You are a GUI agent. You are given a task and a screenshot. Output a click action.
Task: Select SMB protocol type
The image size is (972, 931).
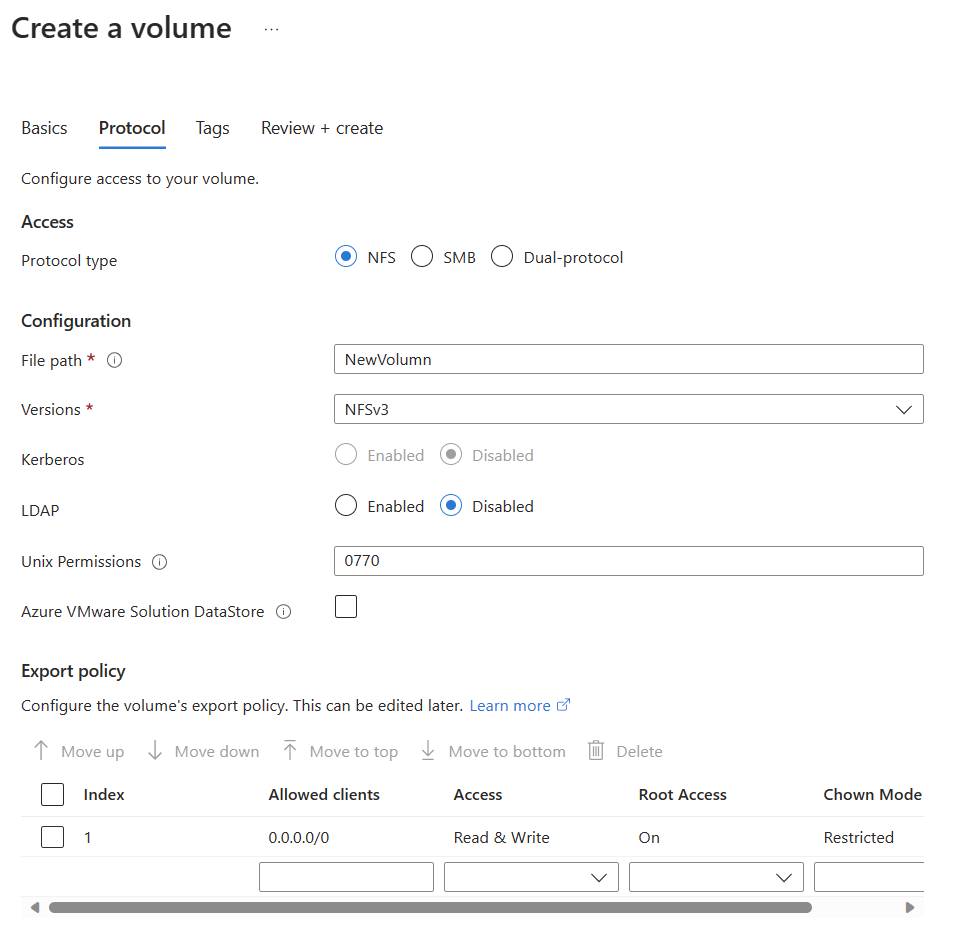tap(422, 256)
